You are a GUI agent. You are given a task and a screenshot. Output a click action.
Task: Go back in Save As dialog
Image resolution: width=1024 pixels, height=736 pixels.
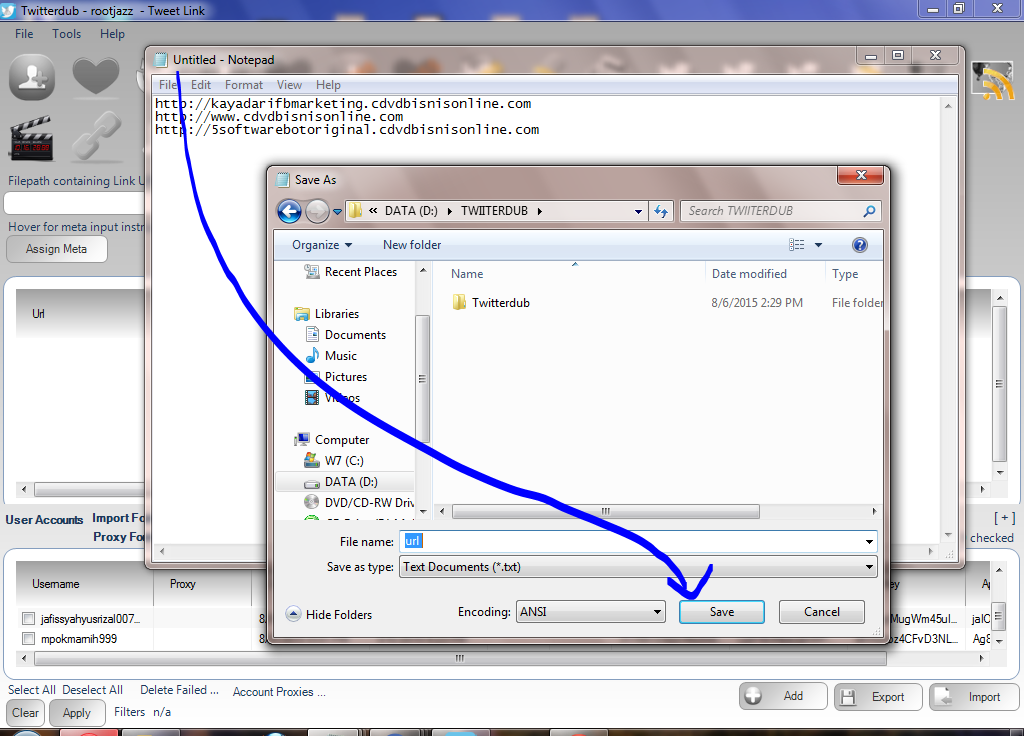(x=289, y=211)
